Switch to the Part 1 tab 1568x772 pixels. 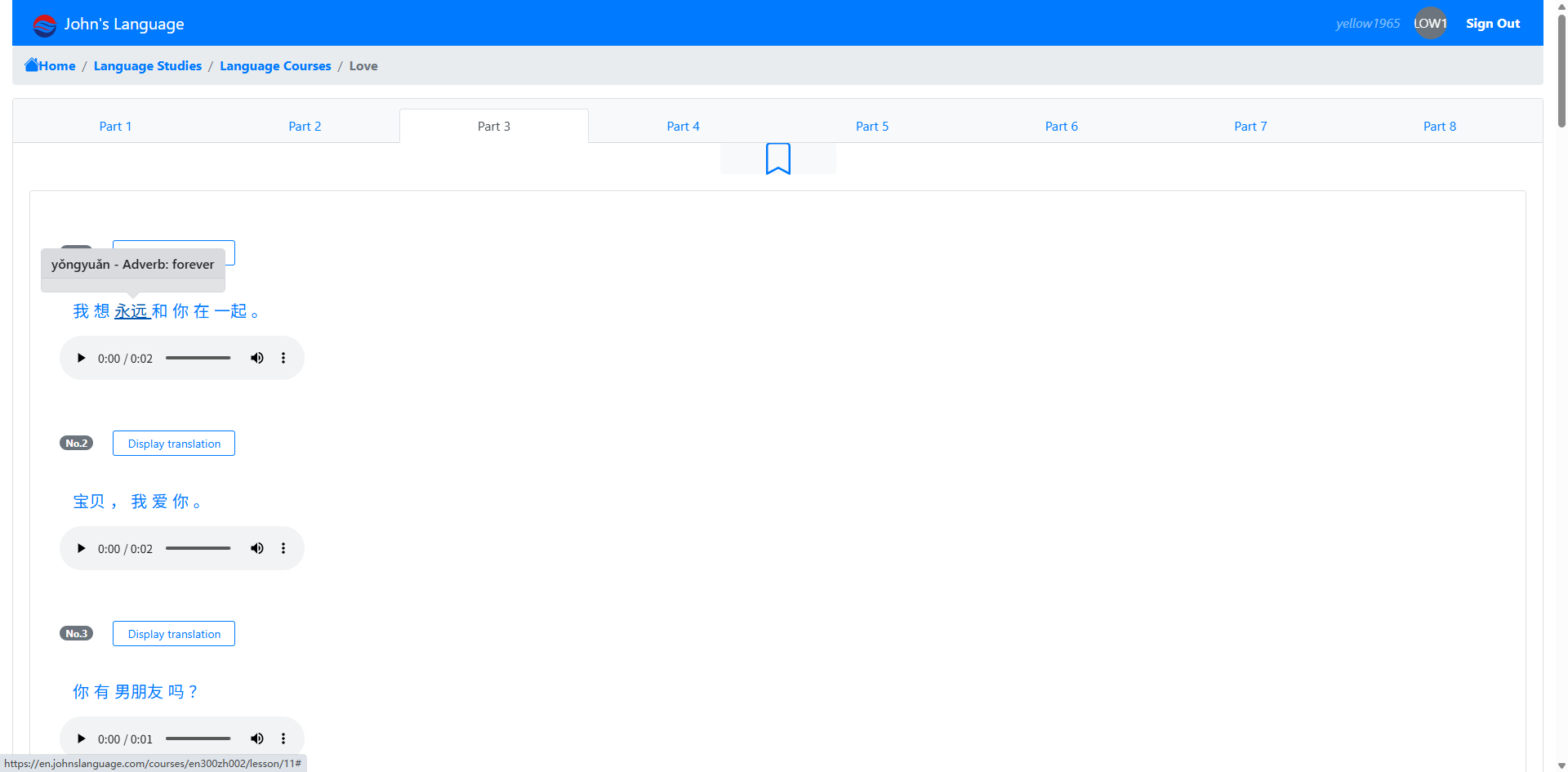(x=115, y=127)
